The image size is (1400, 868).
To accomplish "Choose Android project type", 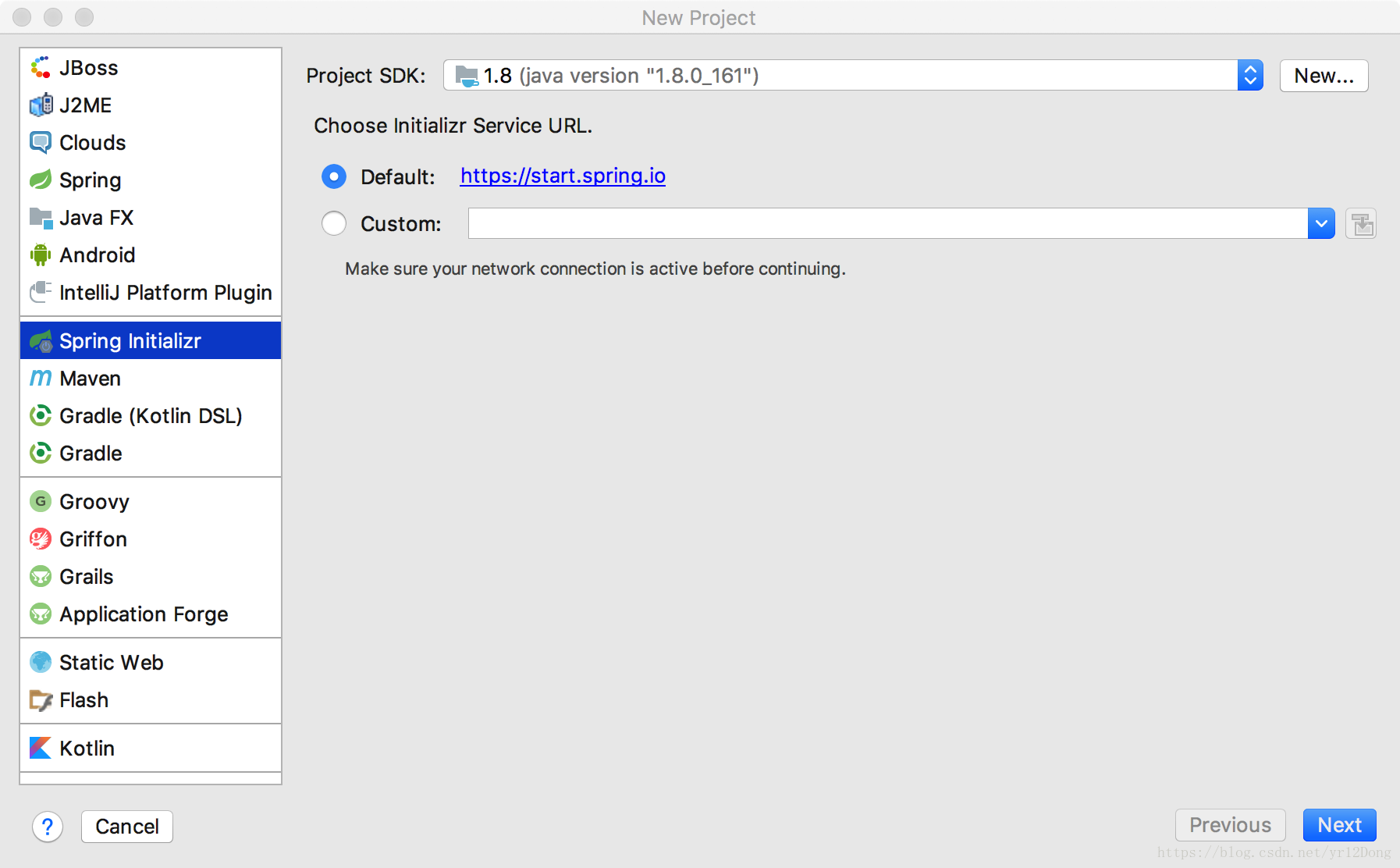I will pos(151,255).
